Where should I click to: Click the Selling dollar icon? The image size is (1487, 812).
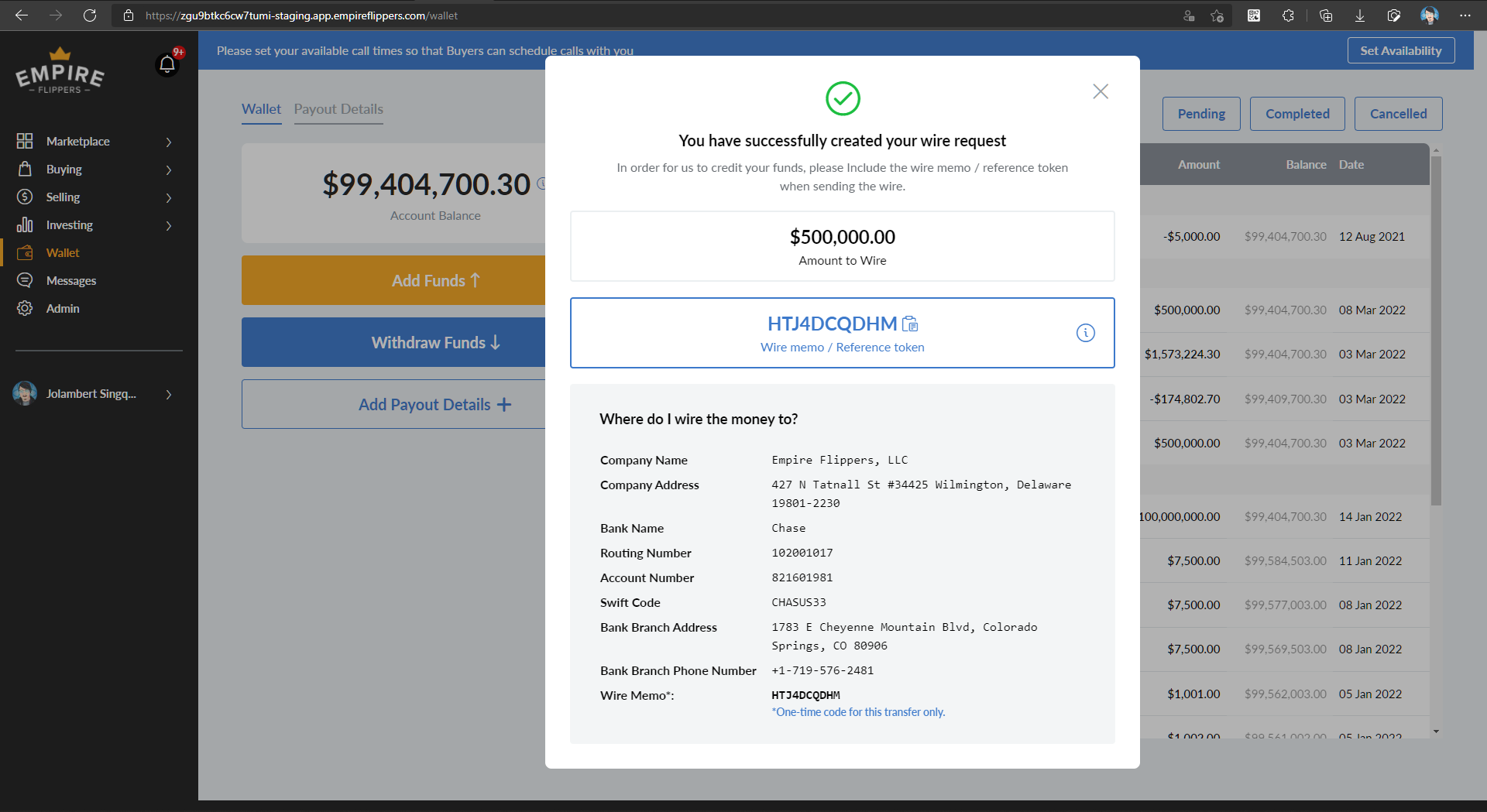coord(25,197)
